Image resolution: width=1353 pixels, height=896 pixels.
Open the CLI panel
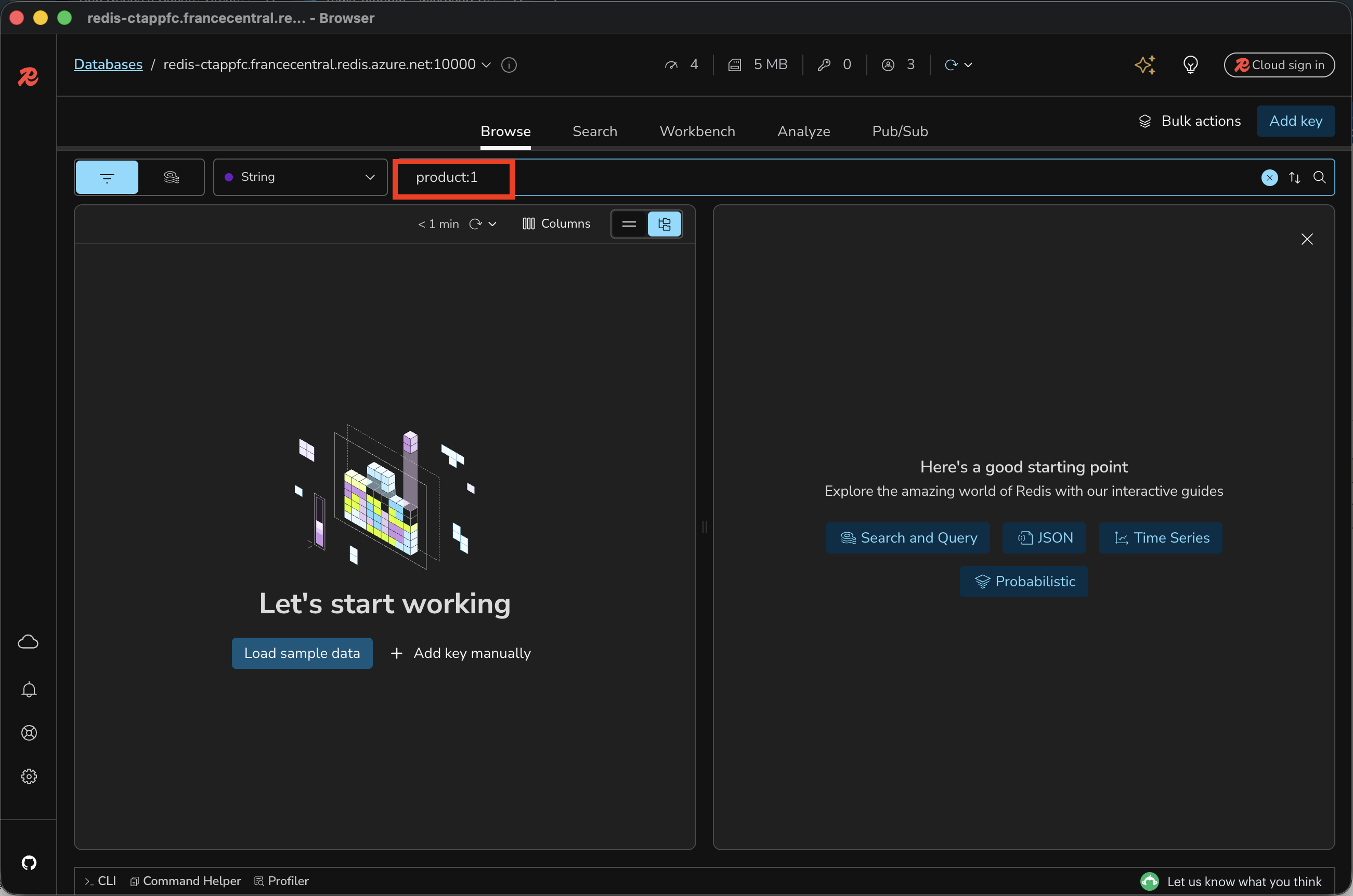tap(100, 880)
